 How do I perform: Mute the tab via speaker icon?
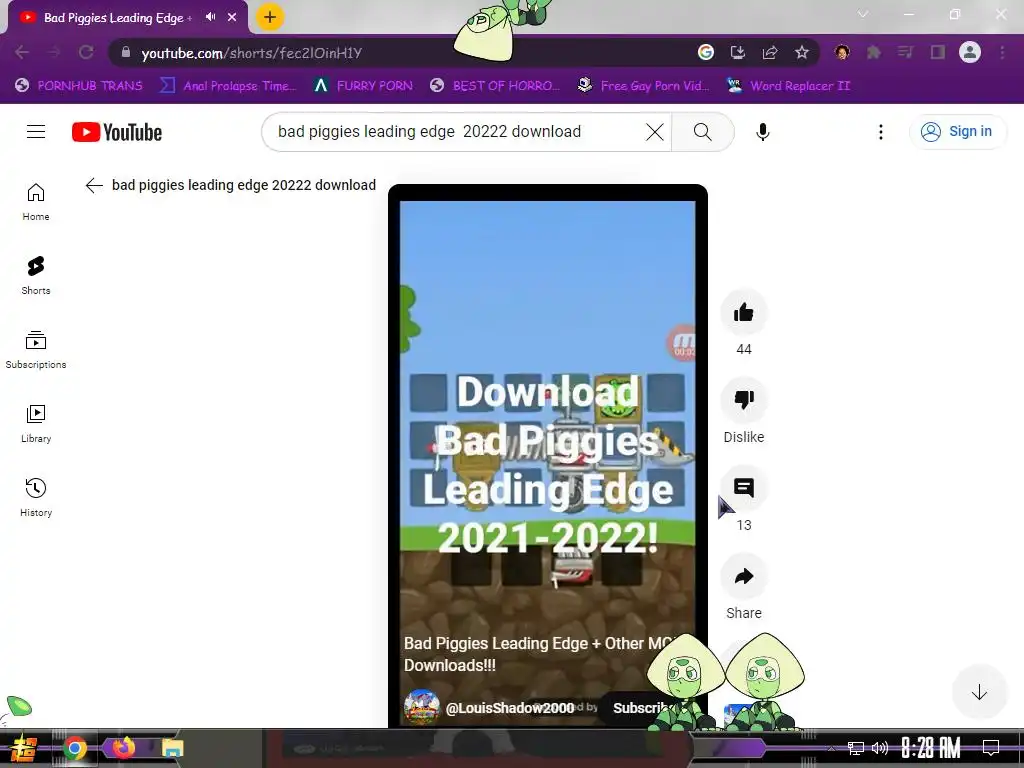pos(210,17)
